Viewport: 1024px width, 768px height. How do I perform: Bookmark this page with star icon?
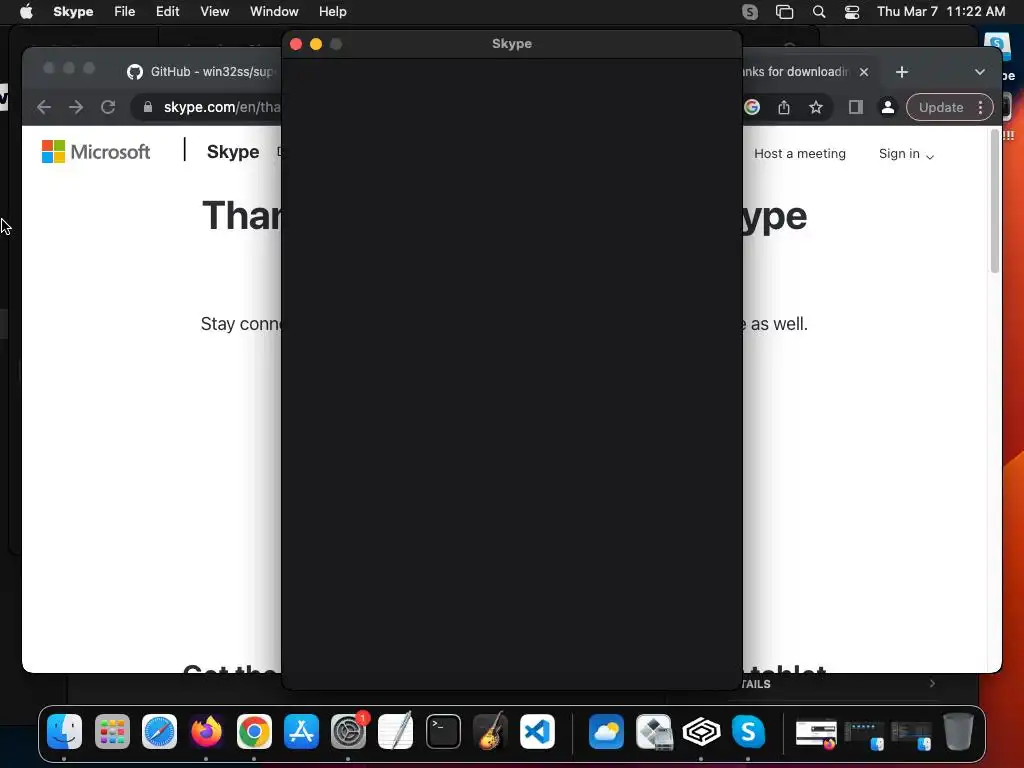click(816, 107)
